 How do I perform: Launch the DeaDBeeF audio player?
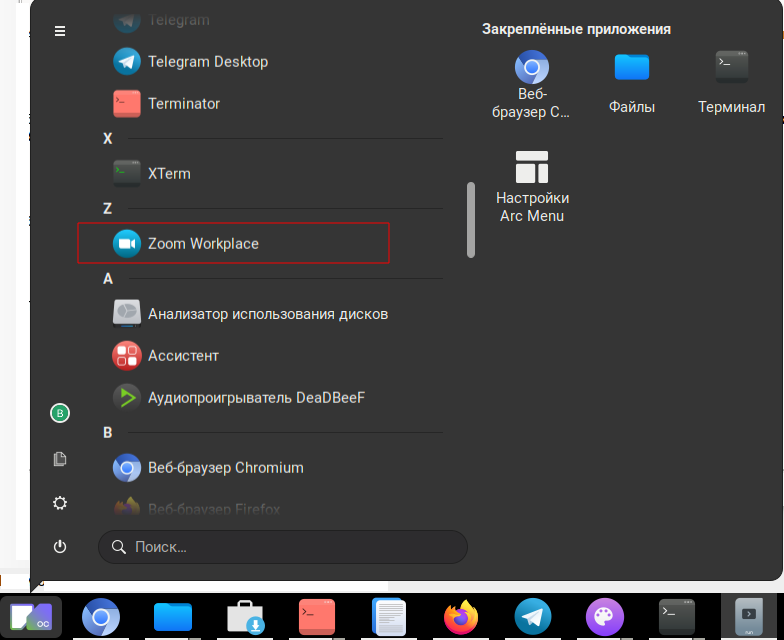[x=256, y=398]
